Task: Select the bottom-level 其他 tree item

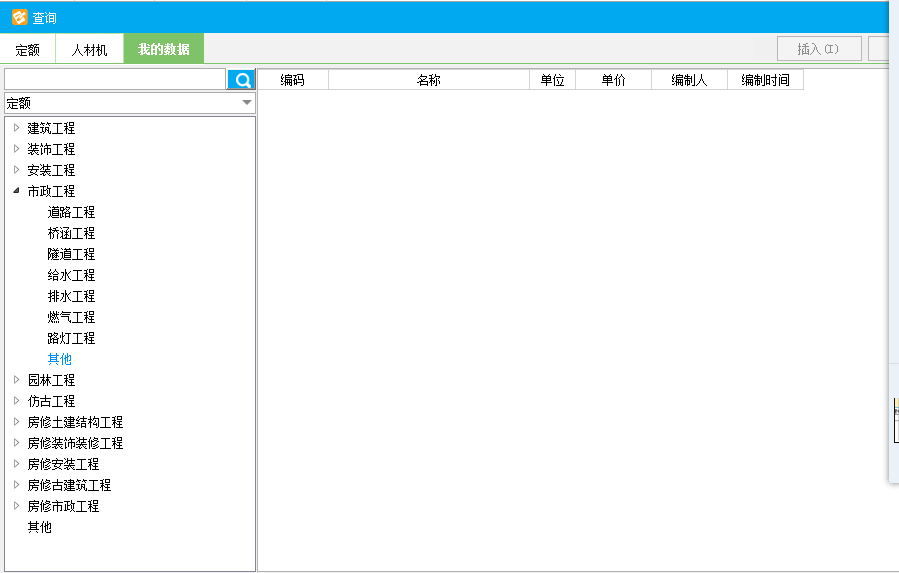Action: coord(40,527)
